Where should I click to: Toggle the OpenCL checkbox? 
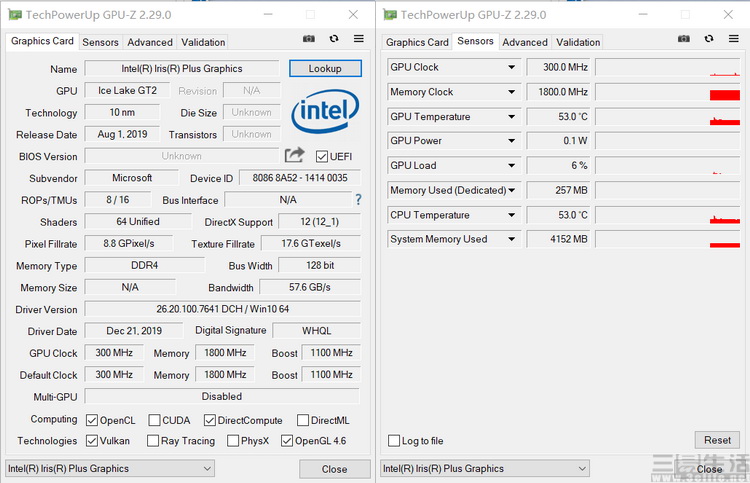tap(92, 420)
